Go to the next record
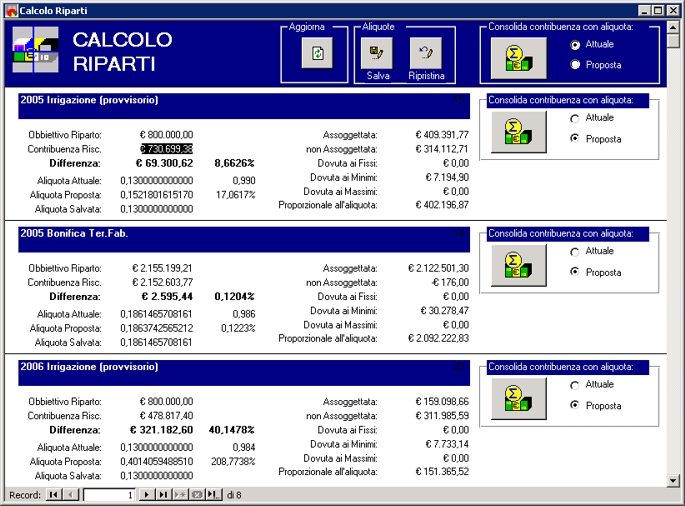Screen dimensions: 685x506 (146, 495)
